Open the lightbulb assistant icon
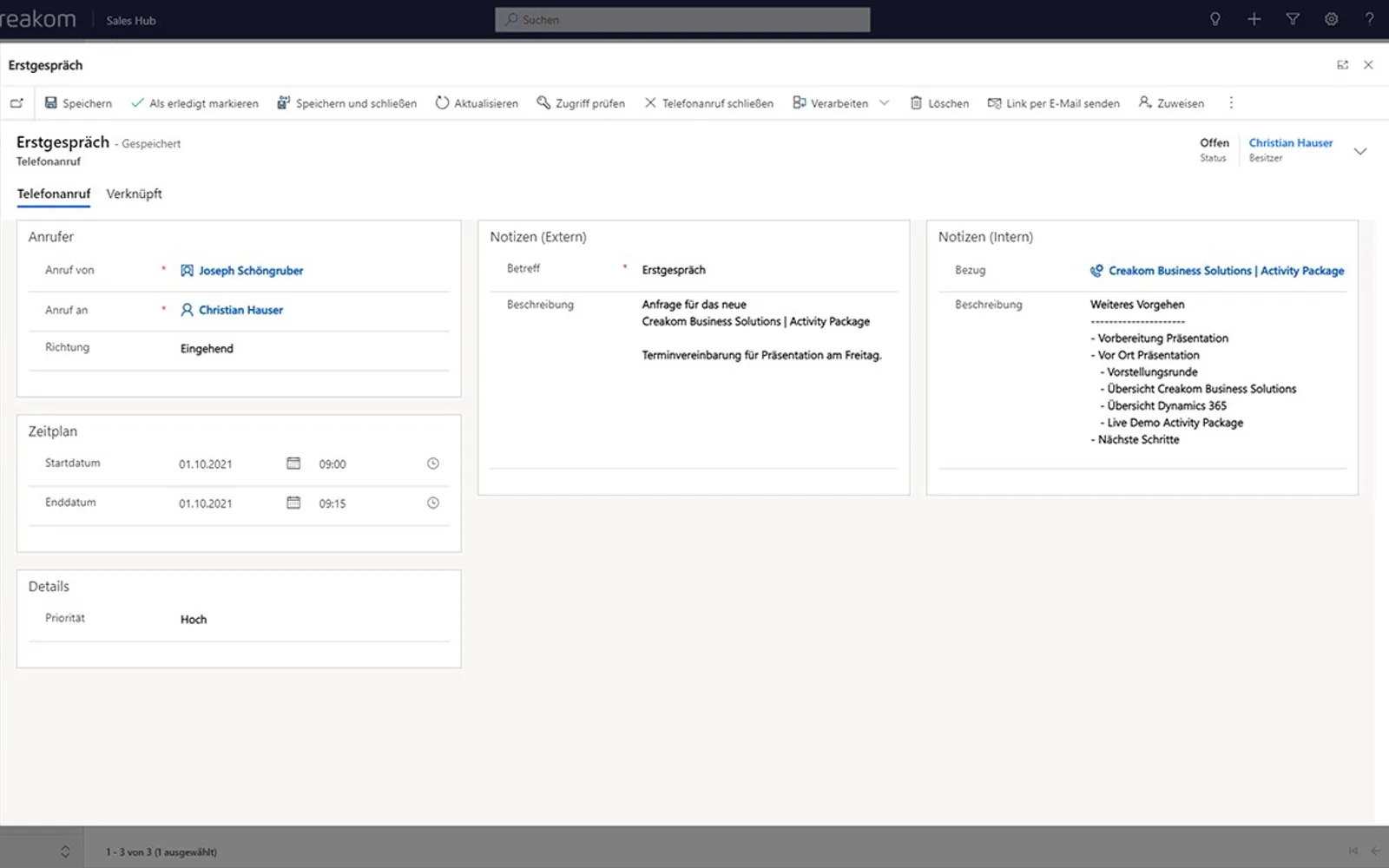This screenshot has width=1389, height=868. point(1215,19)
